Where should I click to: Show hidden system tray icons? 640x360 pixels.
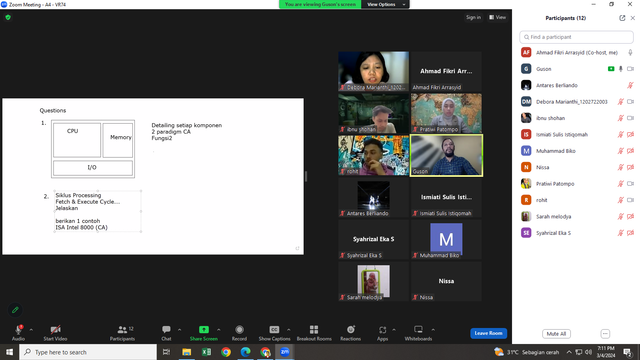click(569, 352)
